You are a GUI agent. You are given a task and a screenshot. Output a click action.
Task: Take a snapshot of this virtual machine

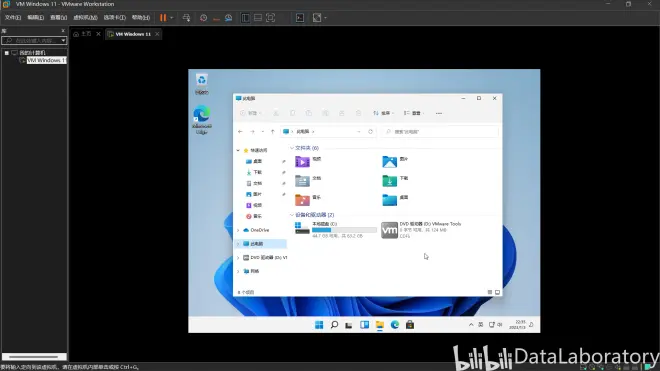[203, 18]
